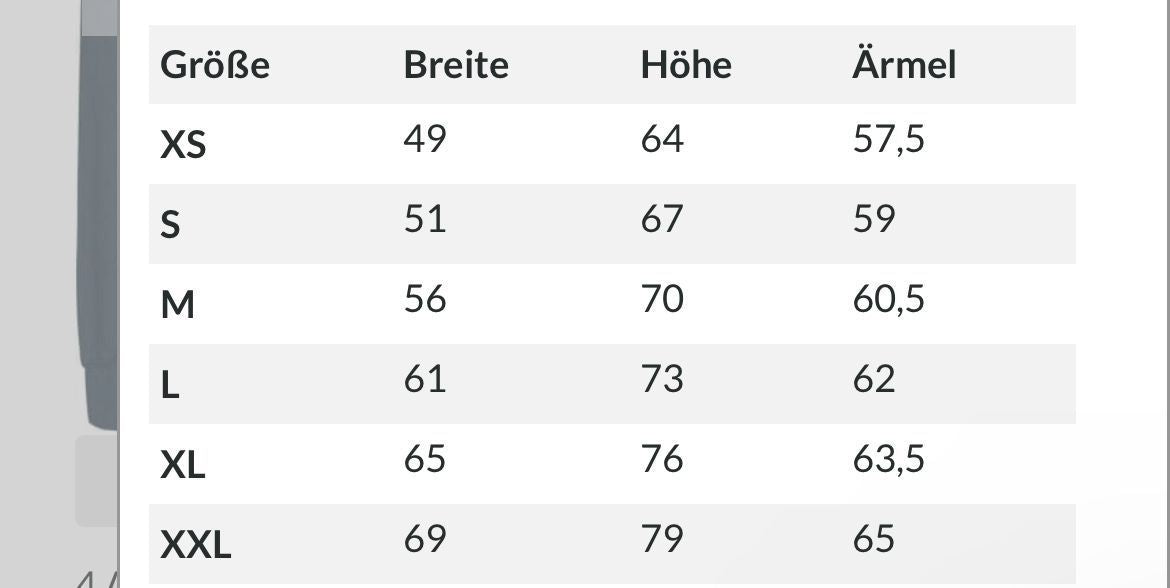Click the Breite column header

[x=456, y=65]
